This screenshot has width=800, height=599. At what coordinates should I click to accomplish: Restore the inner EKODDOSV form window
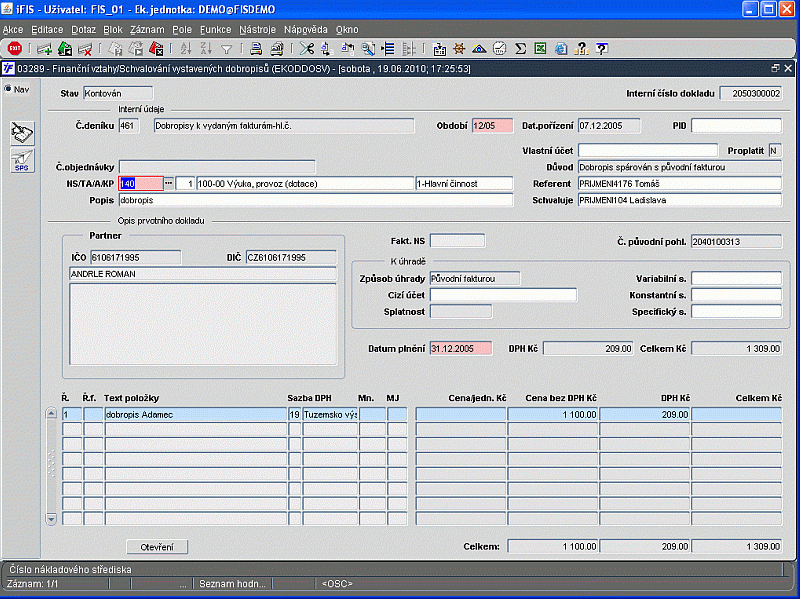pos(776,68)
